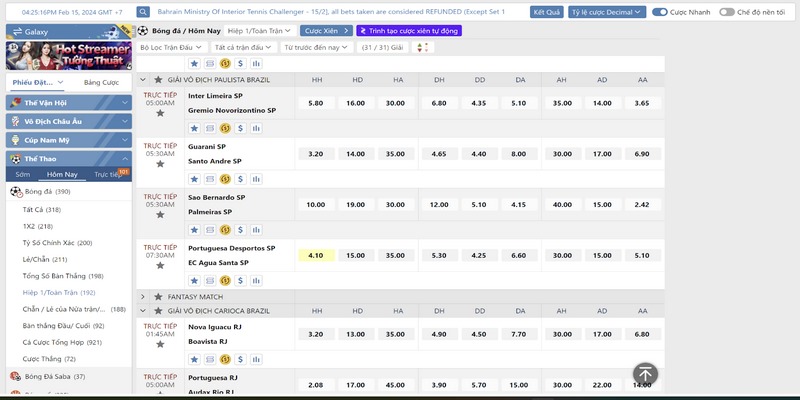The image size is (800, 400).
Task: Click 2.42 AA odds for Sao Bernardo match
Action: tap(642, 205)
